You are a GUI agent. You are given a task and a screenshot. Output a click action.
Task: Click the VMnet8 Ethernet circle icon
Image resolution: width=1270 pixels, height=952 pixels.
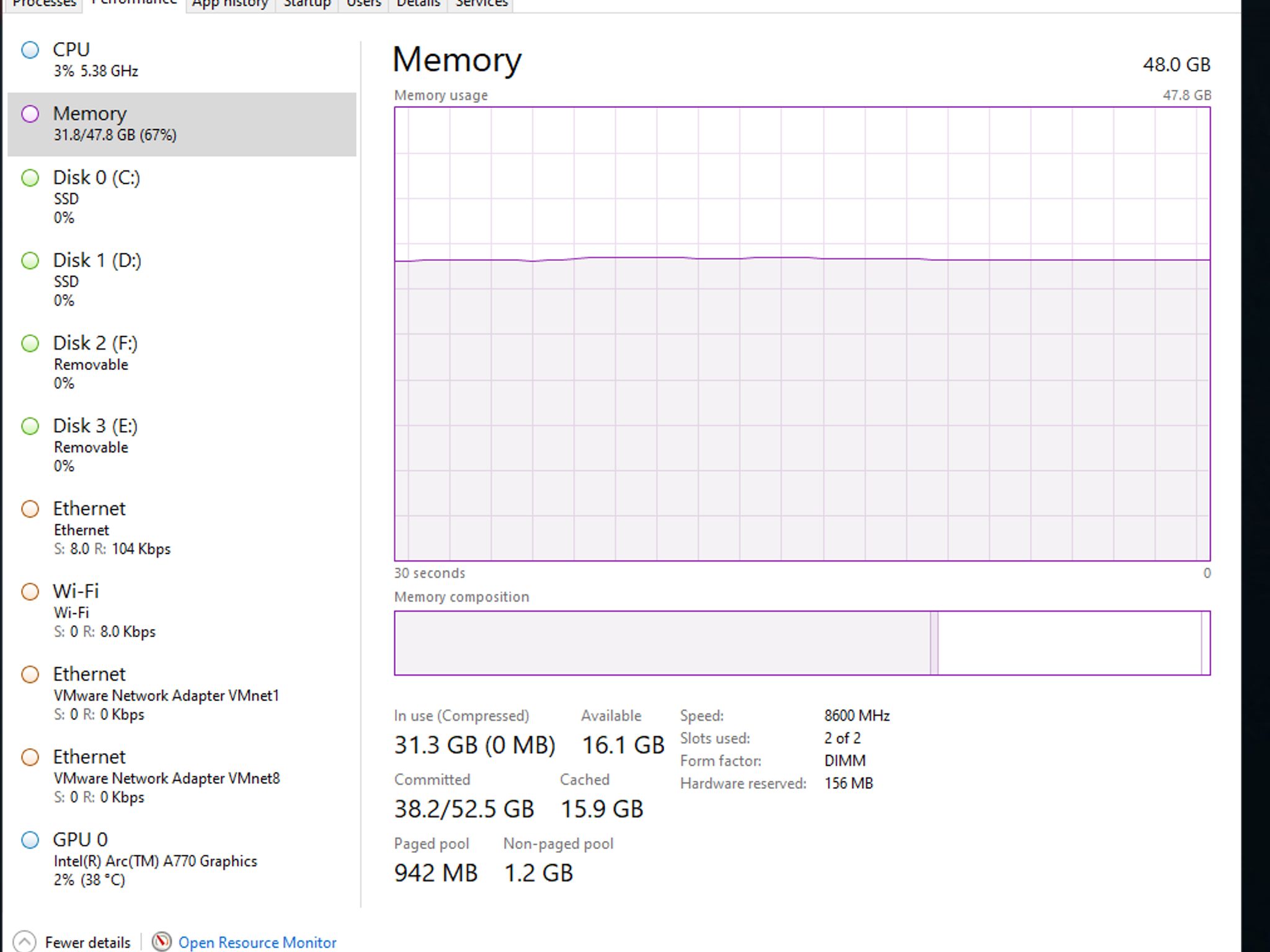[x=30, y=757]
